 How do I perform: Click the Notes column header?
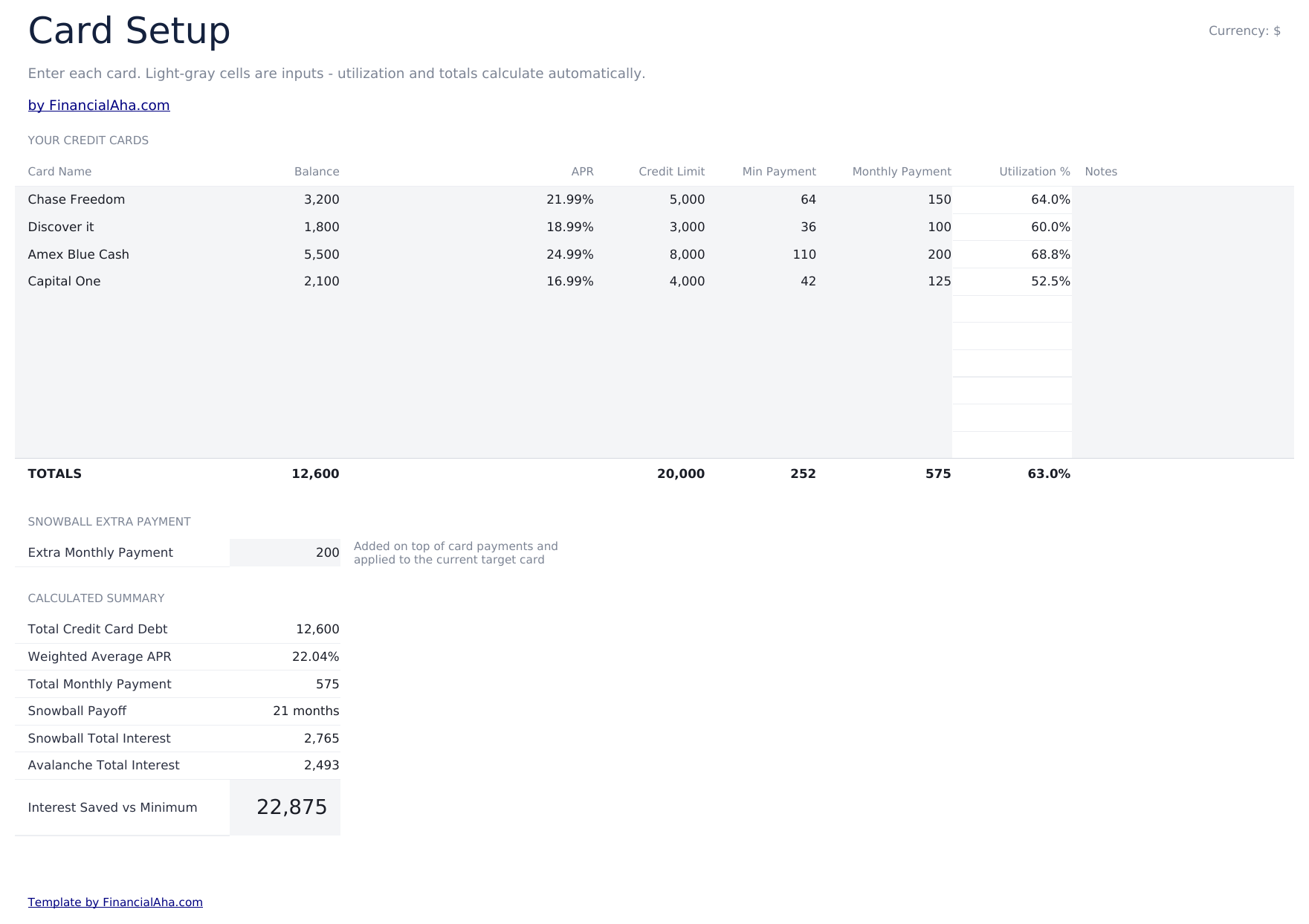1101,172
